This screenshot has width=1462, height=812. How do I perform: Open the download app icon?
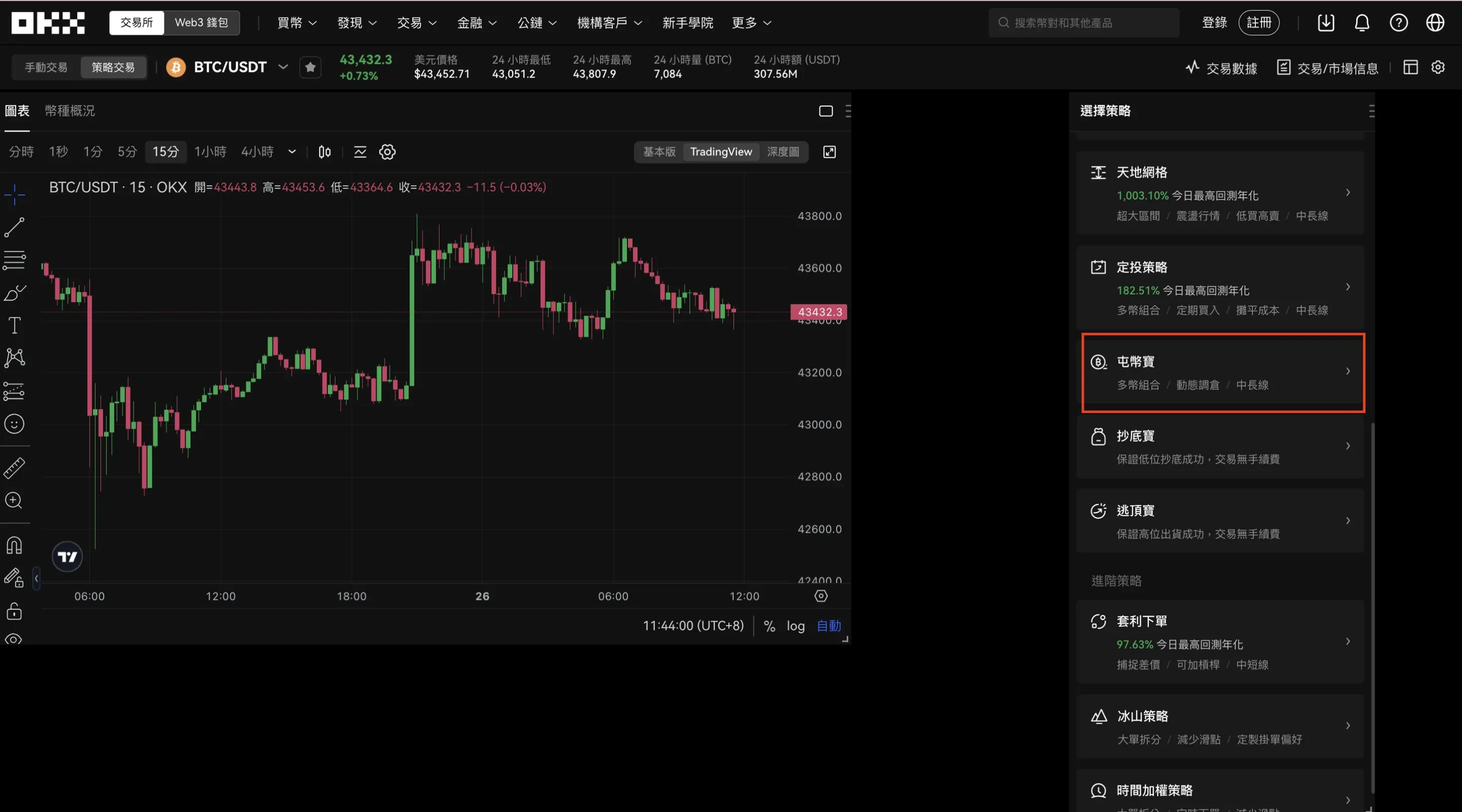click(1326, 23)
